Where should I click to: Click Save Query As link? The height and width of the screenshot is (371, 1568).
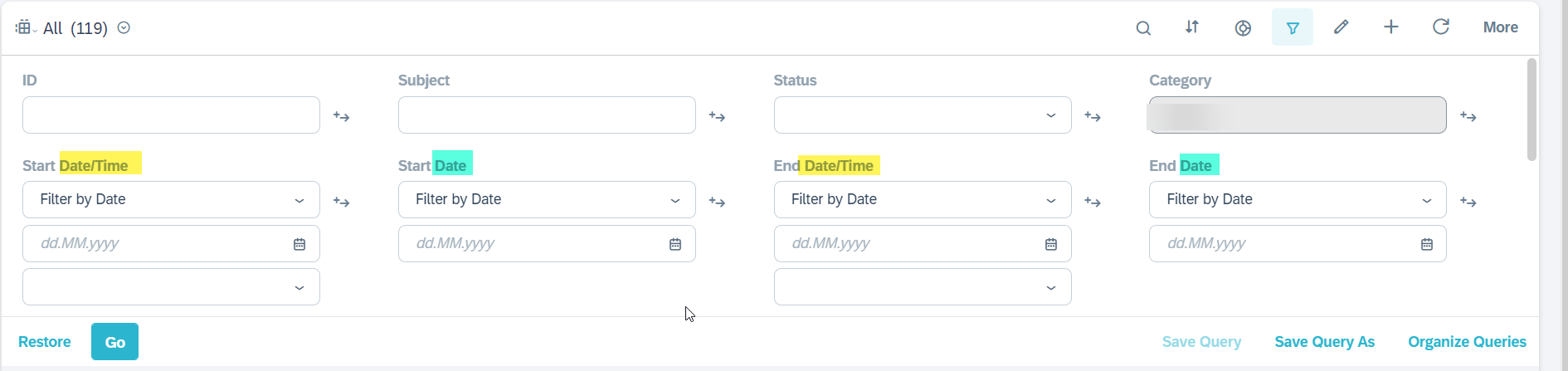1325,342
